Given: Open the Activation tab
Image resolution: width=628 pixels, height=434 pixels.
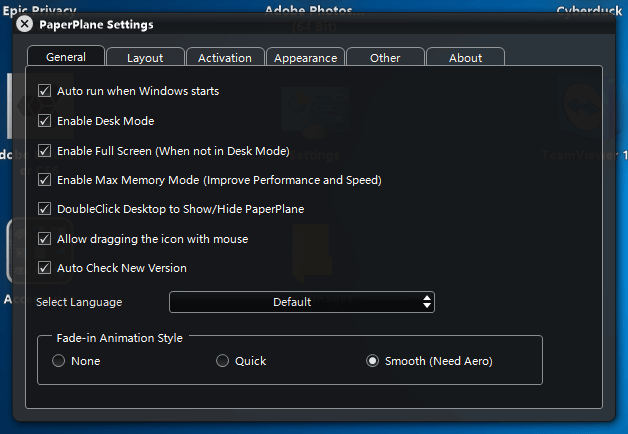Looking at the screenshot, I should (225, 58).
